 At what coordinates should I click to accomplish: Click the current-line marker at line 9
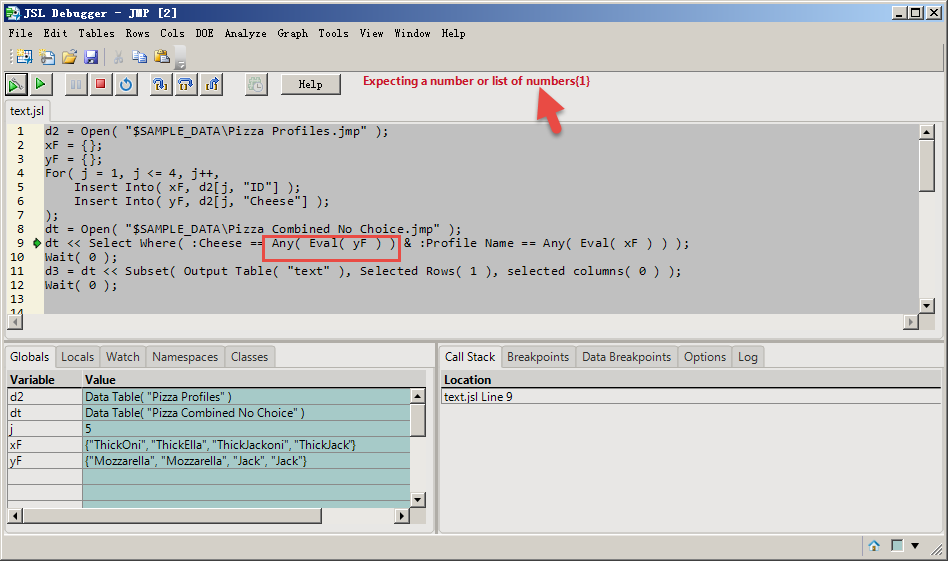37,243
